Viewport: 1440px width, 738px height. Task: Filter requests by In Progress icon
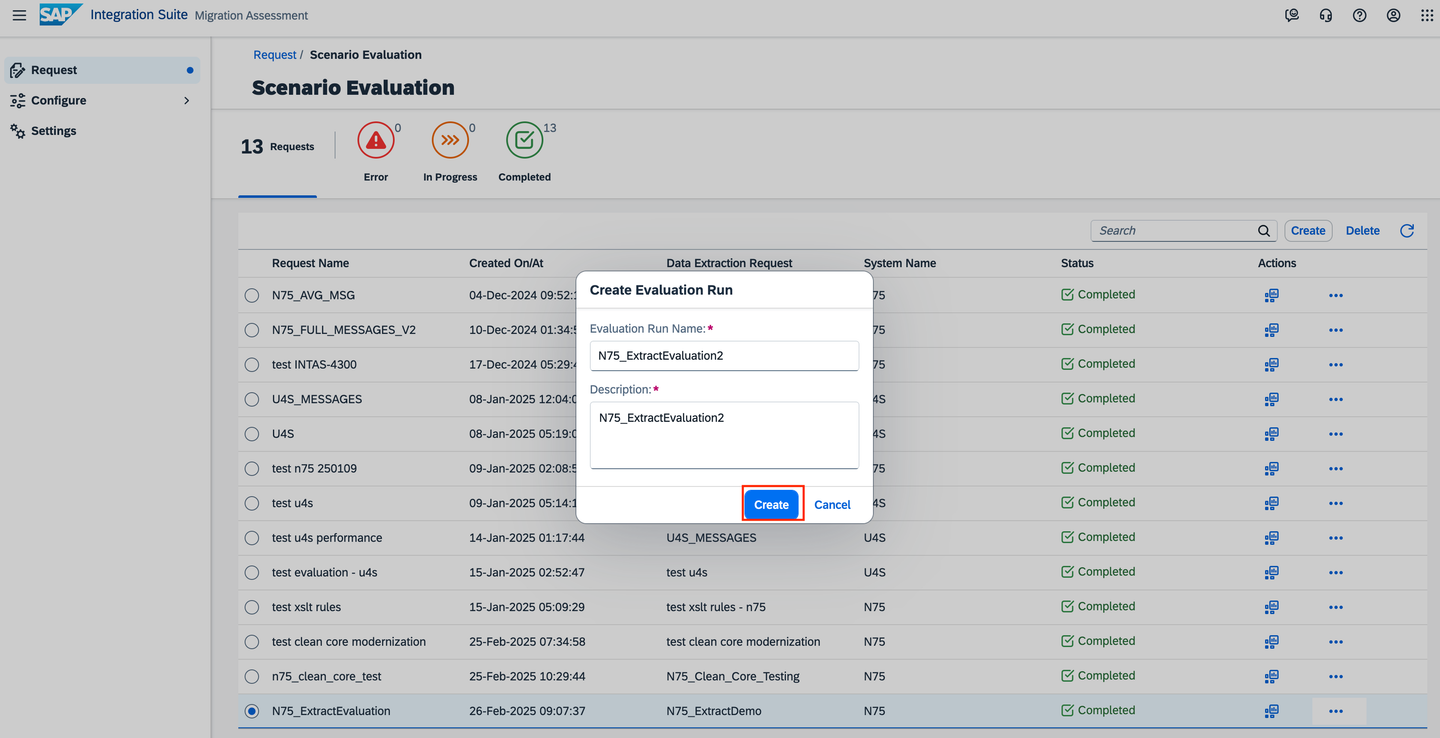coord(450,141)
